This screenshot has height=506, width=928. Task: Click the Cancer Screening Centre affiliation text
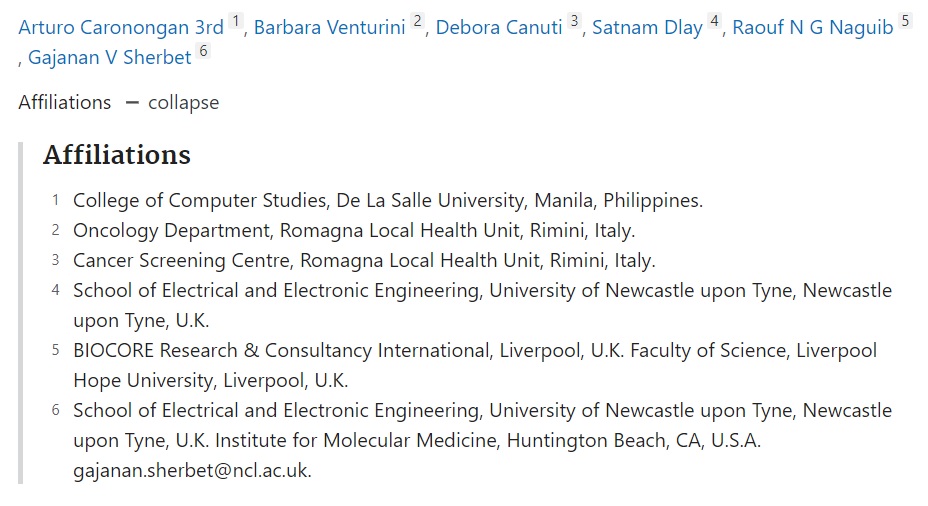364,261
